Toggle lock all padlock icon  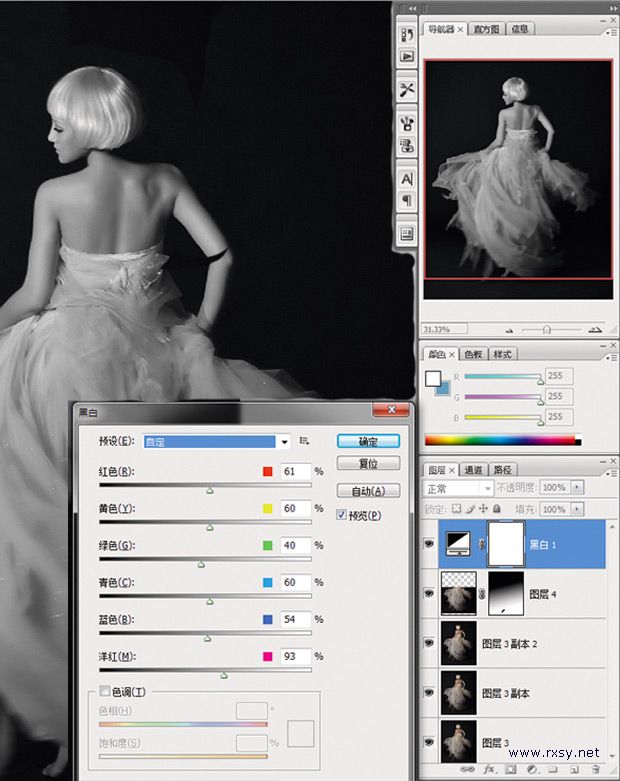[496, 509]
